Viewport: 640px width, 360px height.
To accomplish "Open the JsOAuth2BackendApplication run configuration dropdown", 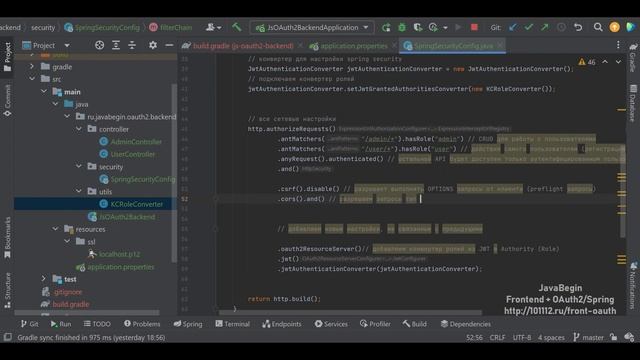I will tap(312, 27).
